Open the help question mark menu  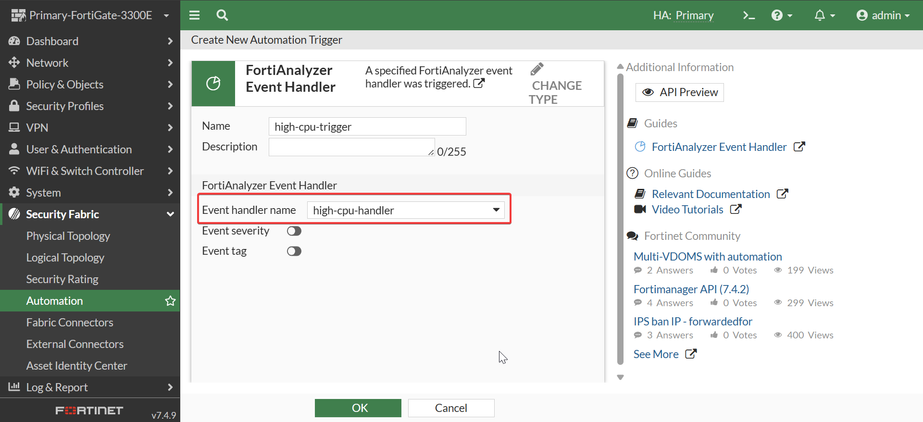click(782, 16)
